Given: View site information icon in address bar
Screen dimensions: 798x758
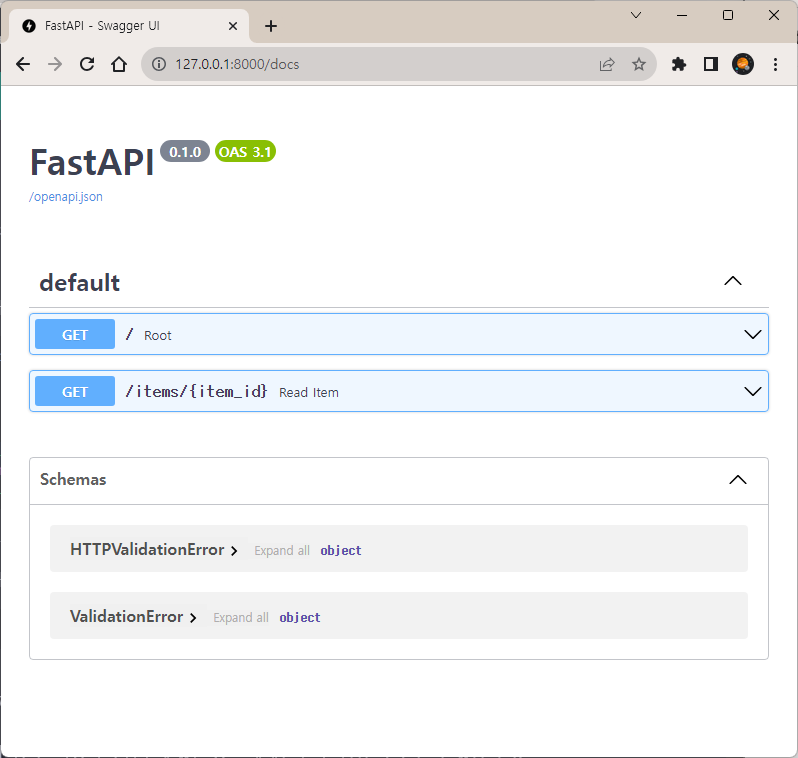Looking at the screenshot, I should pyautogui.click(x=159, y=64).
